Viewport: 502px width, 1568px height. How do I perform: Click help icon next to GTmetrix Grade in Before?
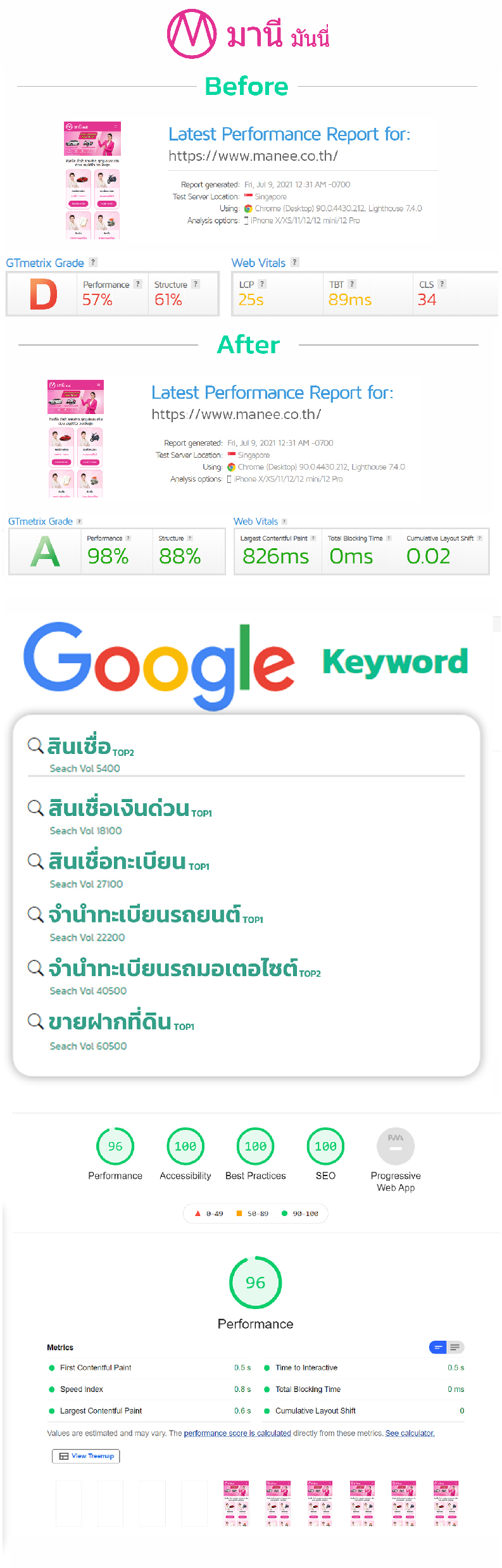(x=93, y=262)
